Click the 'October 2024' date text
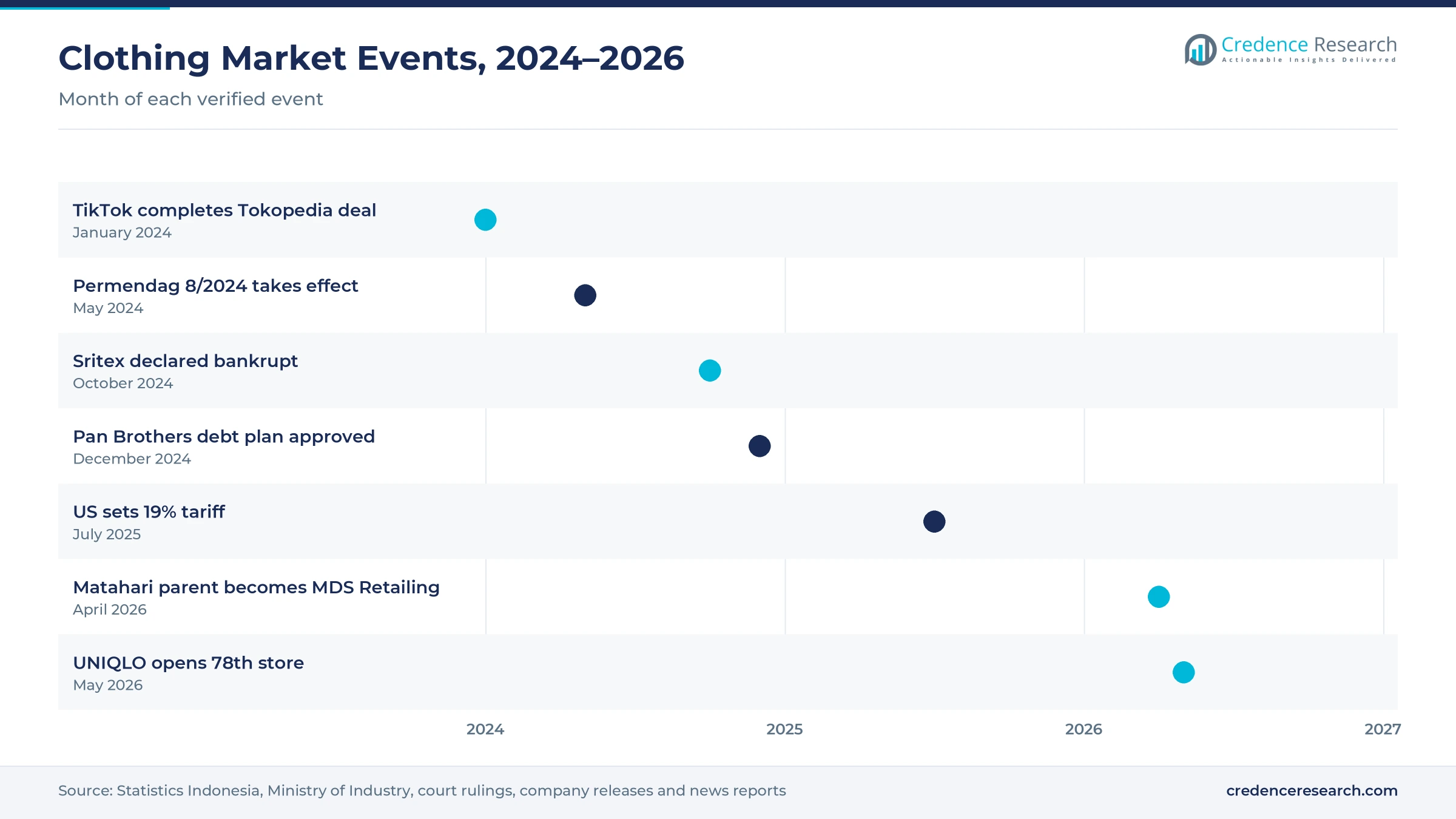The image size is (1456, 819). [x=123, y=383]
